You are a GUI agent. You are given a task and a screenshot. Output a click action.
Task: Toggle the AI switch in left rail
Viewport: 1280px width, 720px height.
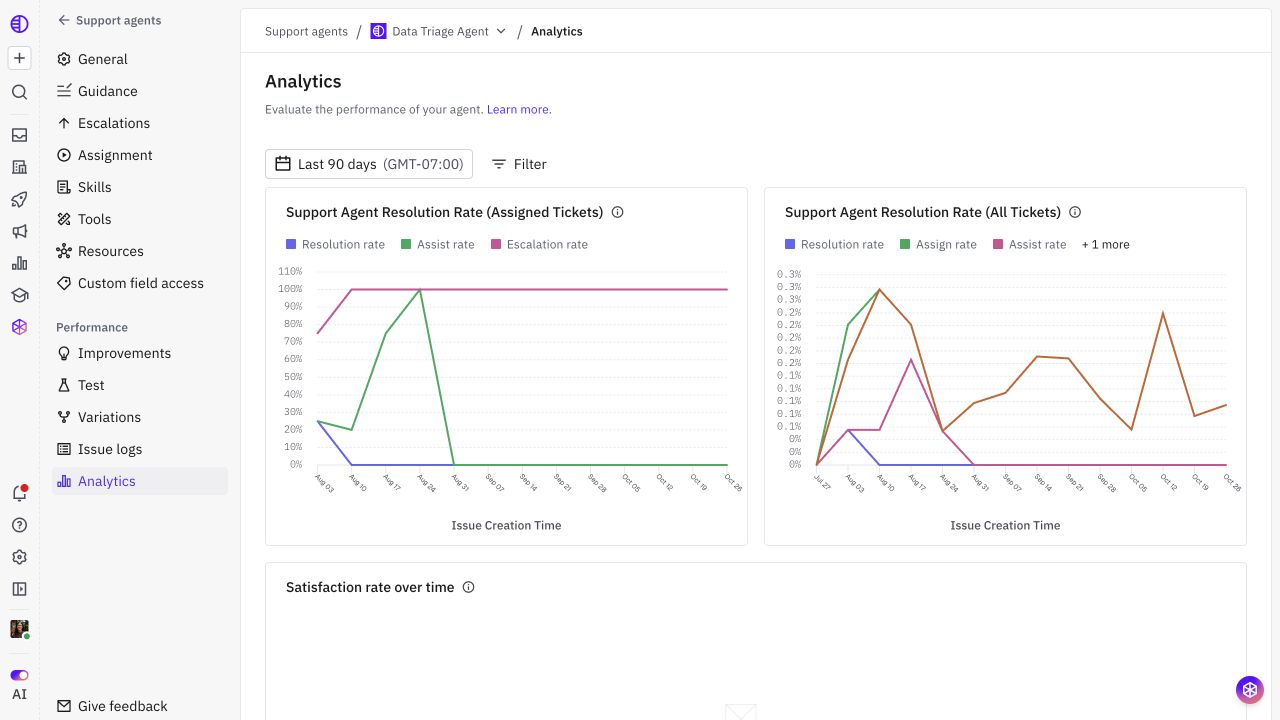coord(19,675)
